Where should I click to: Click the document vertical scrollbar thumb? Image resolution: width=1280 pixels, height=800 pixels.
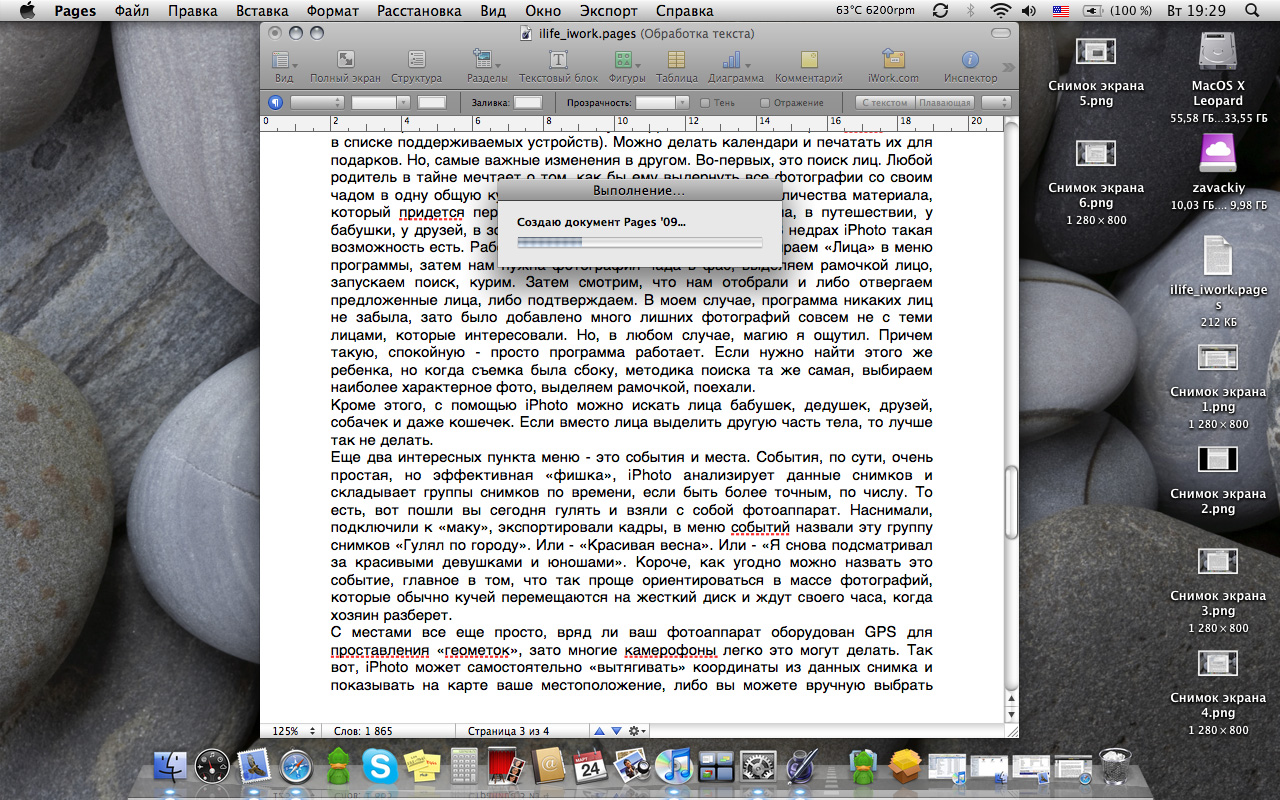click(1011, 502)
